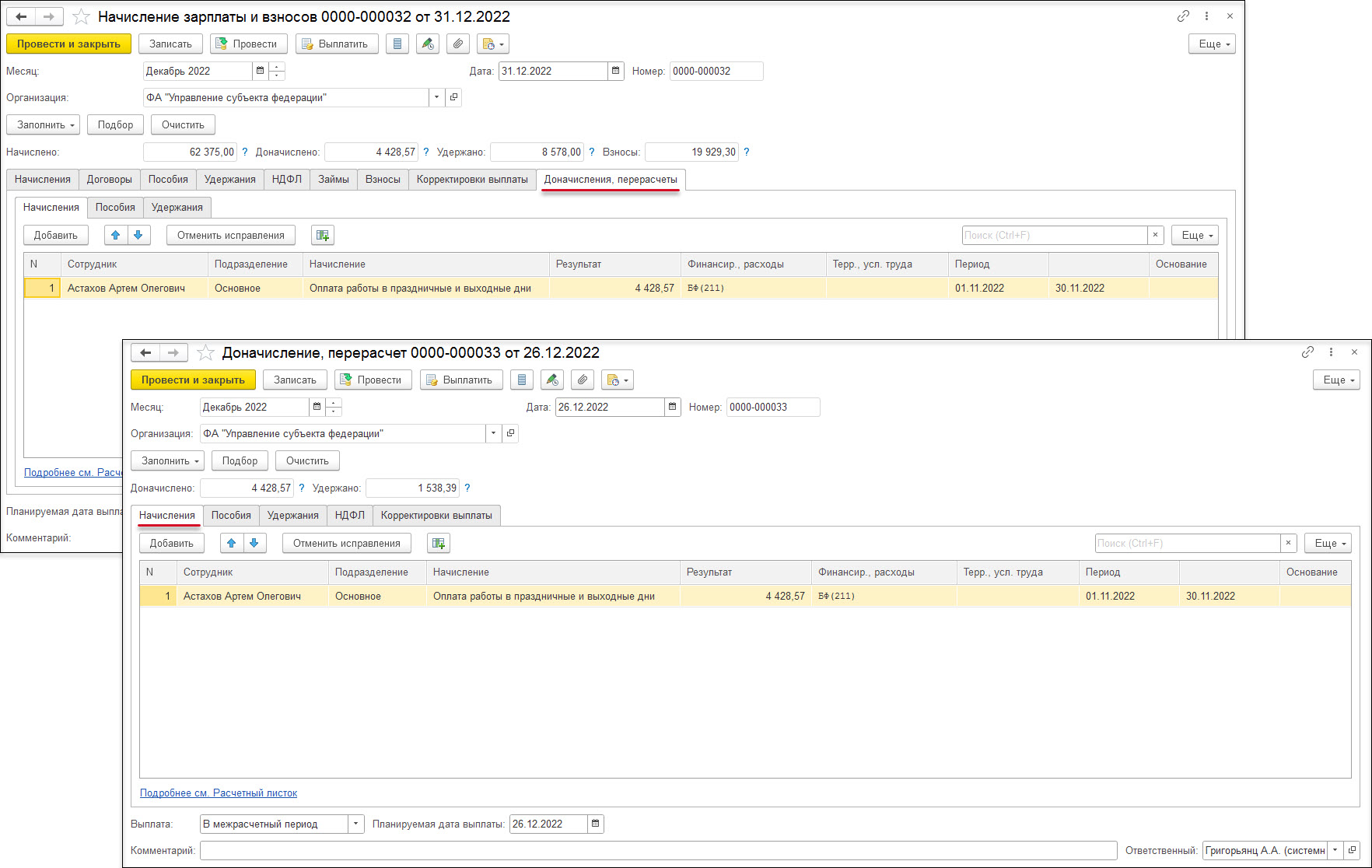This screenshot has height=868, width=1372.
Task: Click report list icon in Доначисление toolbar
Action: [522, 380]
